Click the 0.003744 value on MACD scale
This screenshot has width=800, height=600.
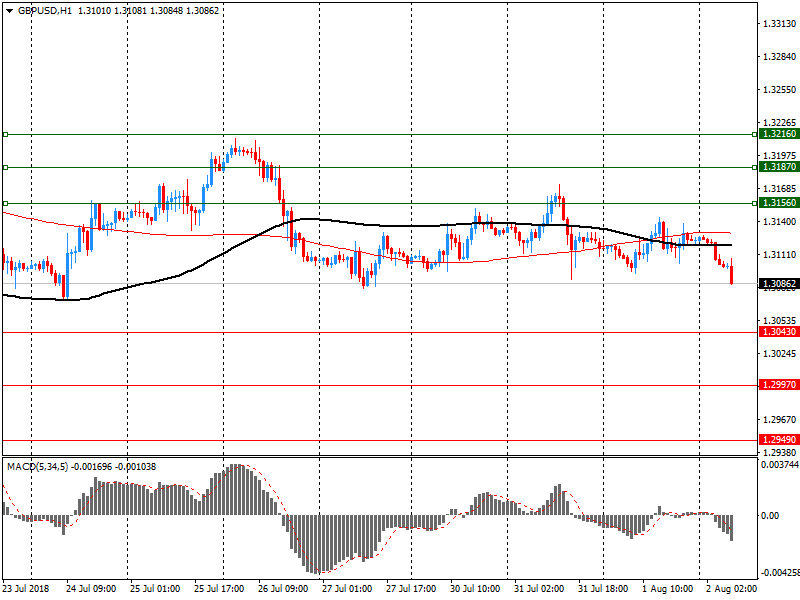point(779,465)
